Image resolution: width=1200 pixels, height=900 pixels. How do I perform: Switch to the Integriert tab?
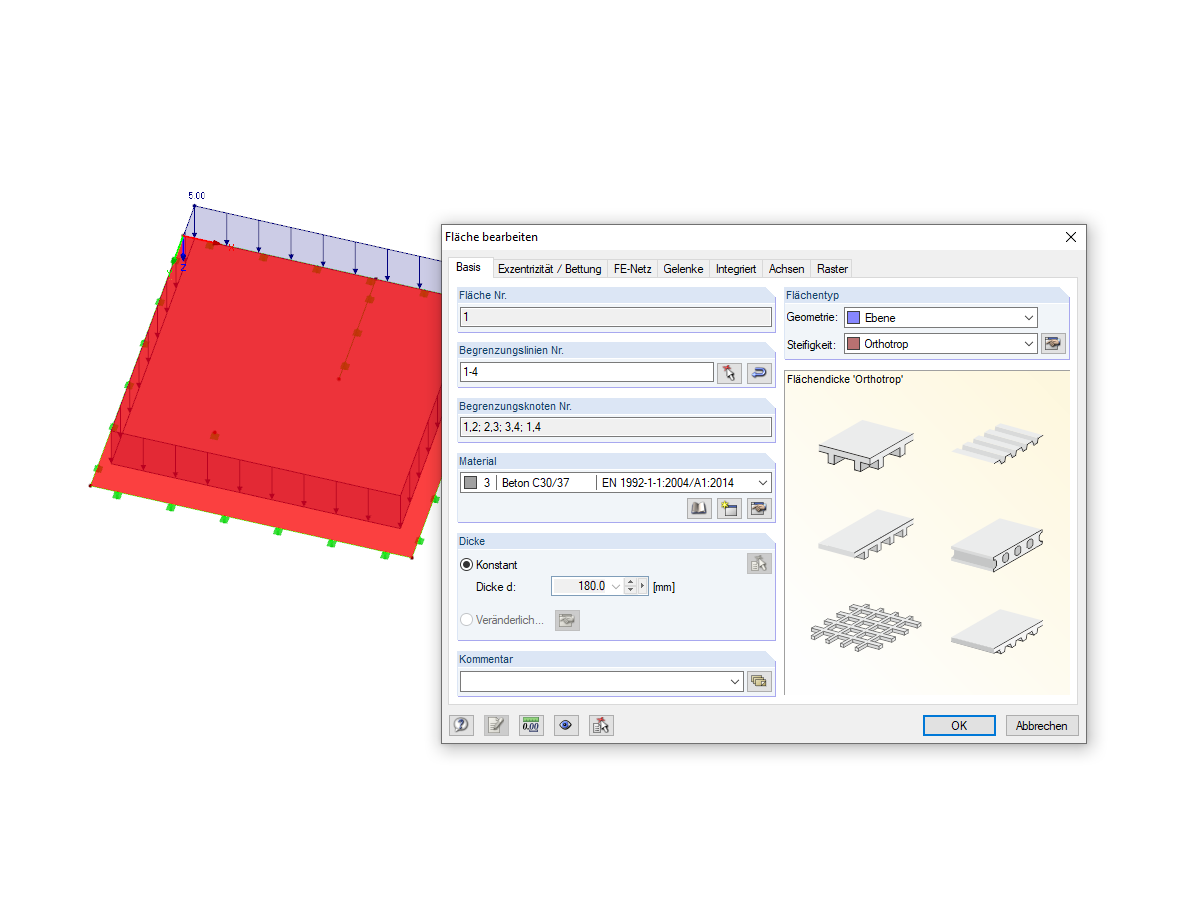point(735,269)
